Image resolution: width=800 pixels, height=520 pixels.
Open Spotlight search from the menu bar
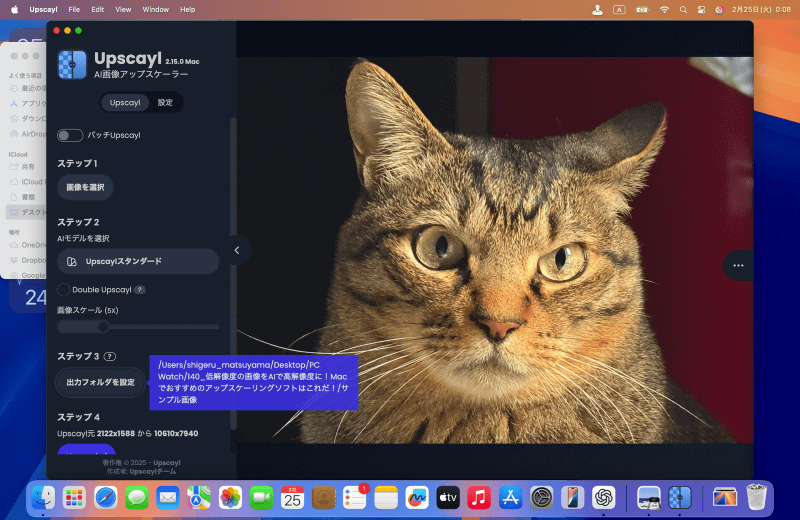(683, 9)
